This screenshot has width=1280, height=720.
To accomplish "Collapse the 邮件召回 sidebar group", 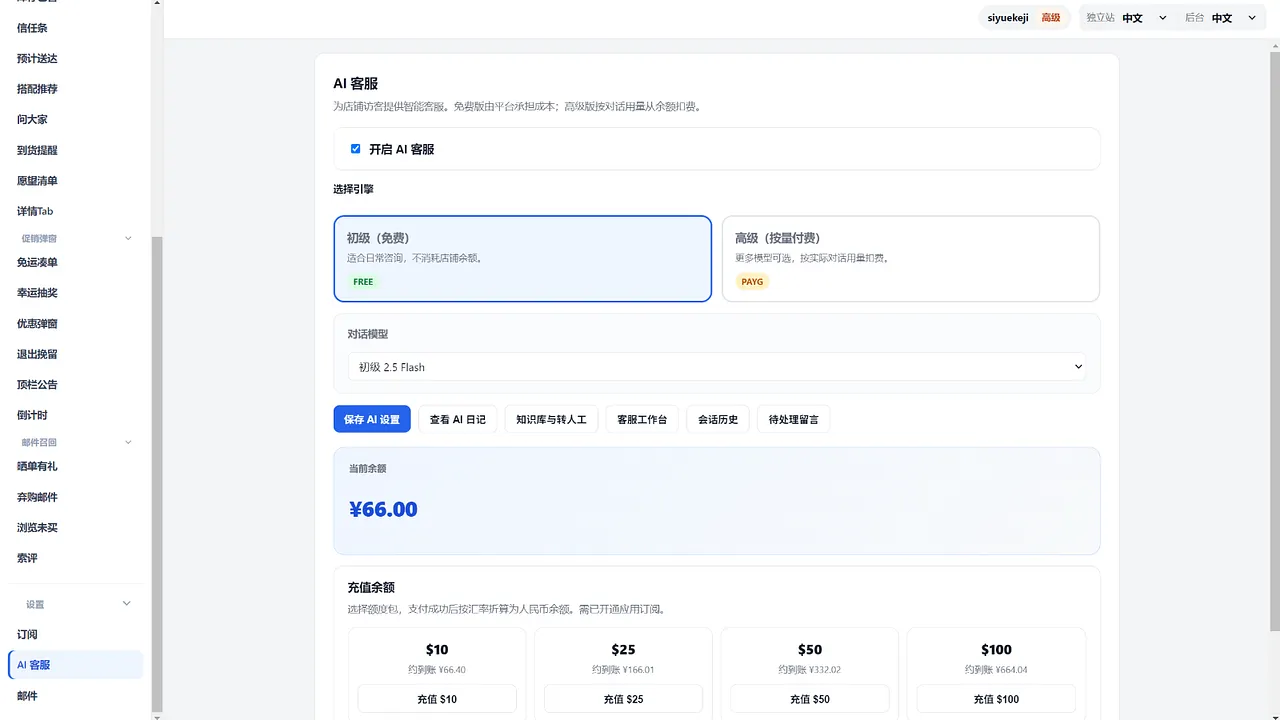I will tap(76, 442).
